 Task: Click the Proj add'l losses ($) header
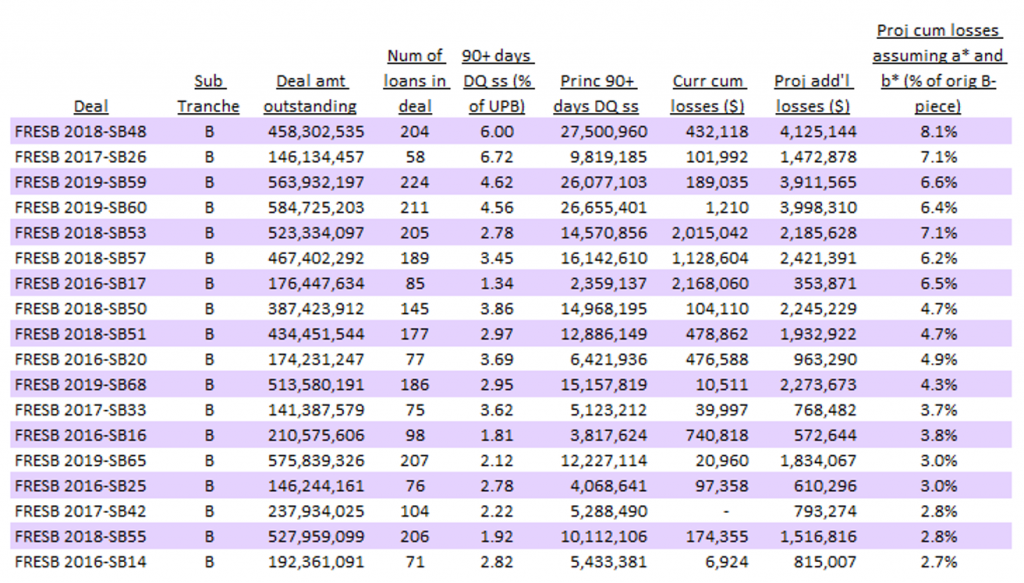pos(812,93)
